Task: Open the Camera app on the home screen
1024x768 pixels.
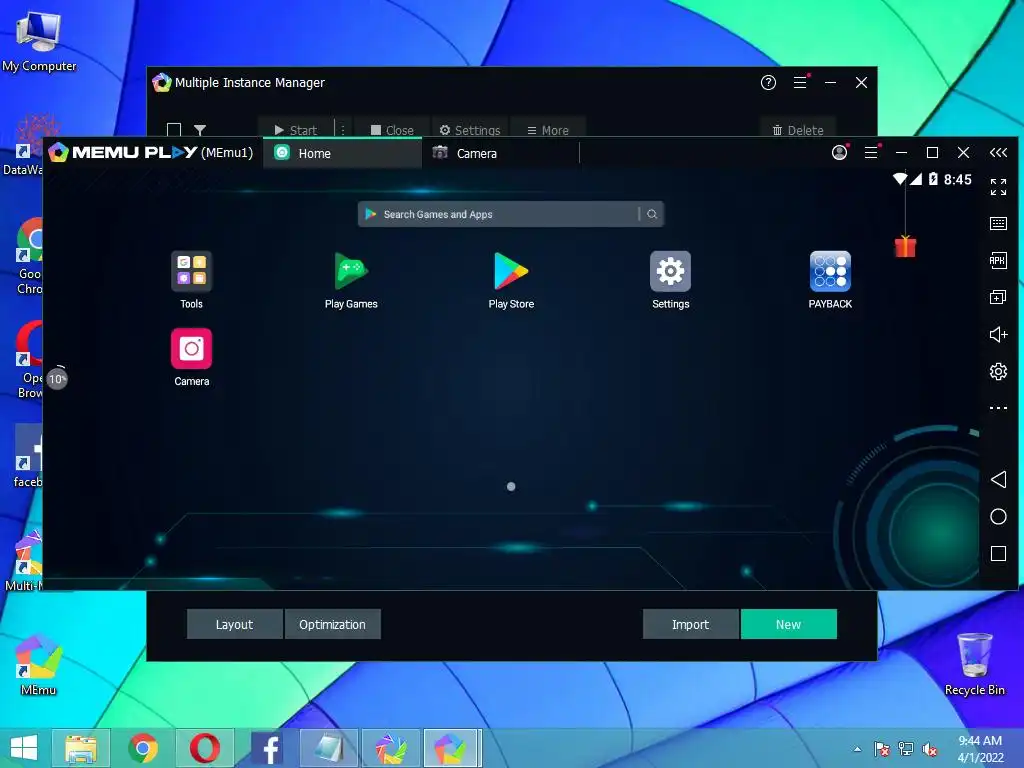Action: (191, 349)
